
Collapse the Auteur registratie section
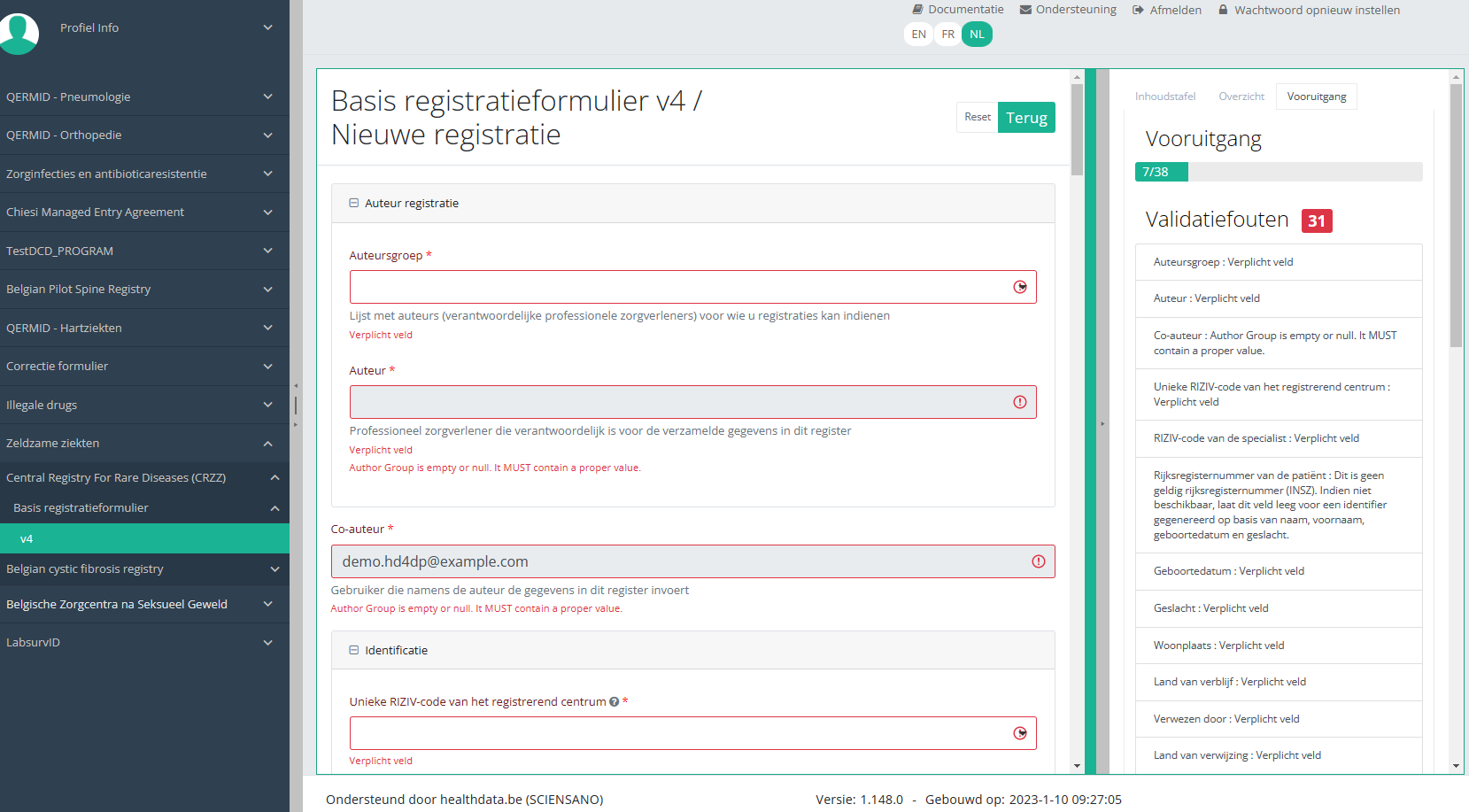tap(354, 203)
